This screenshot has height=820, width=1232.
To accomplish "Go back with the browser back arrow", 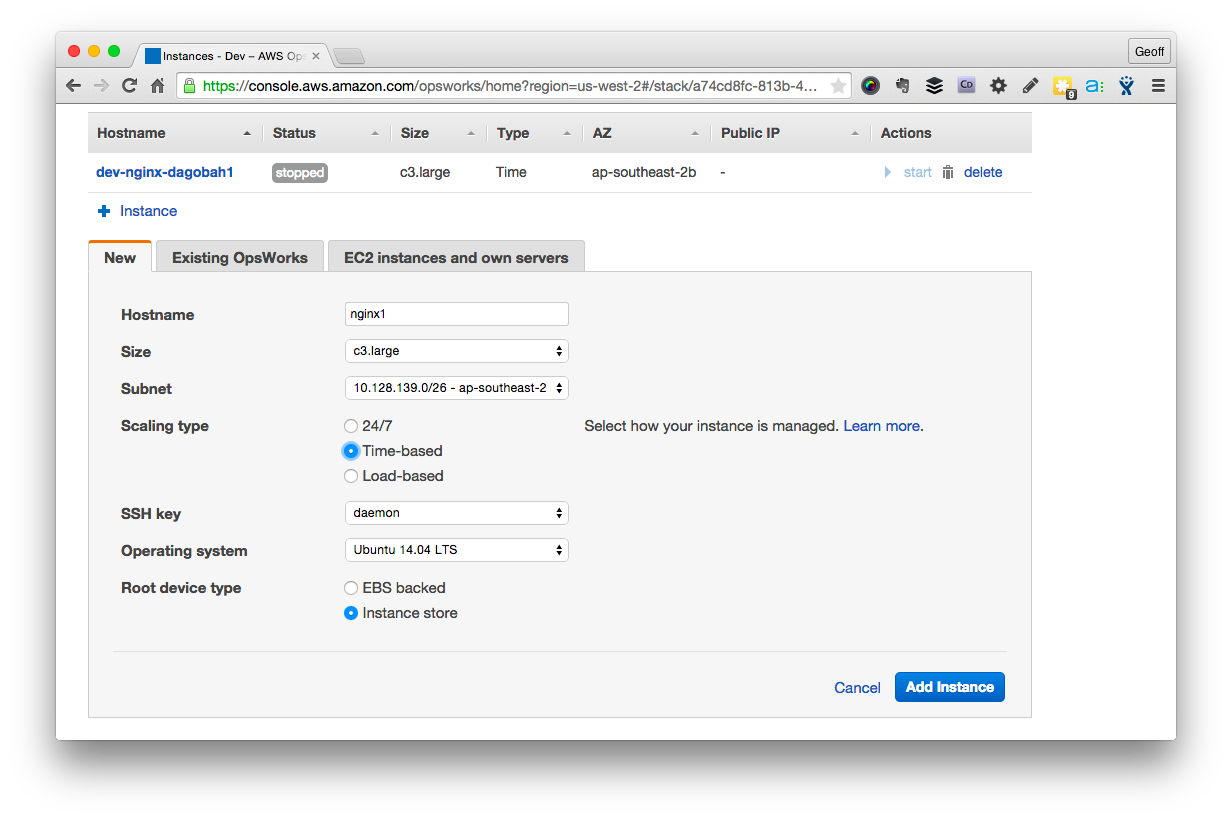I will [73, 86].
